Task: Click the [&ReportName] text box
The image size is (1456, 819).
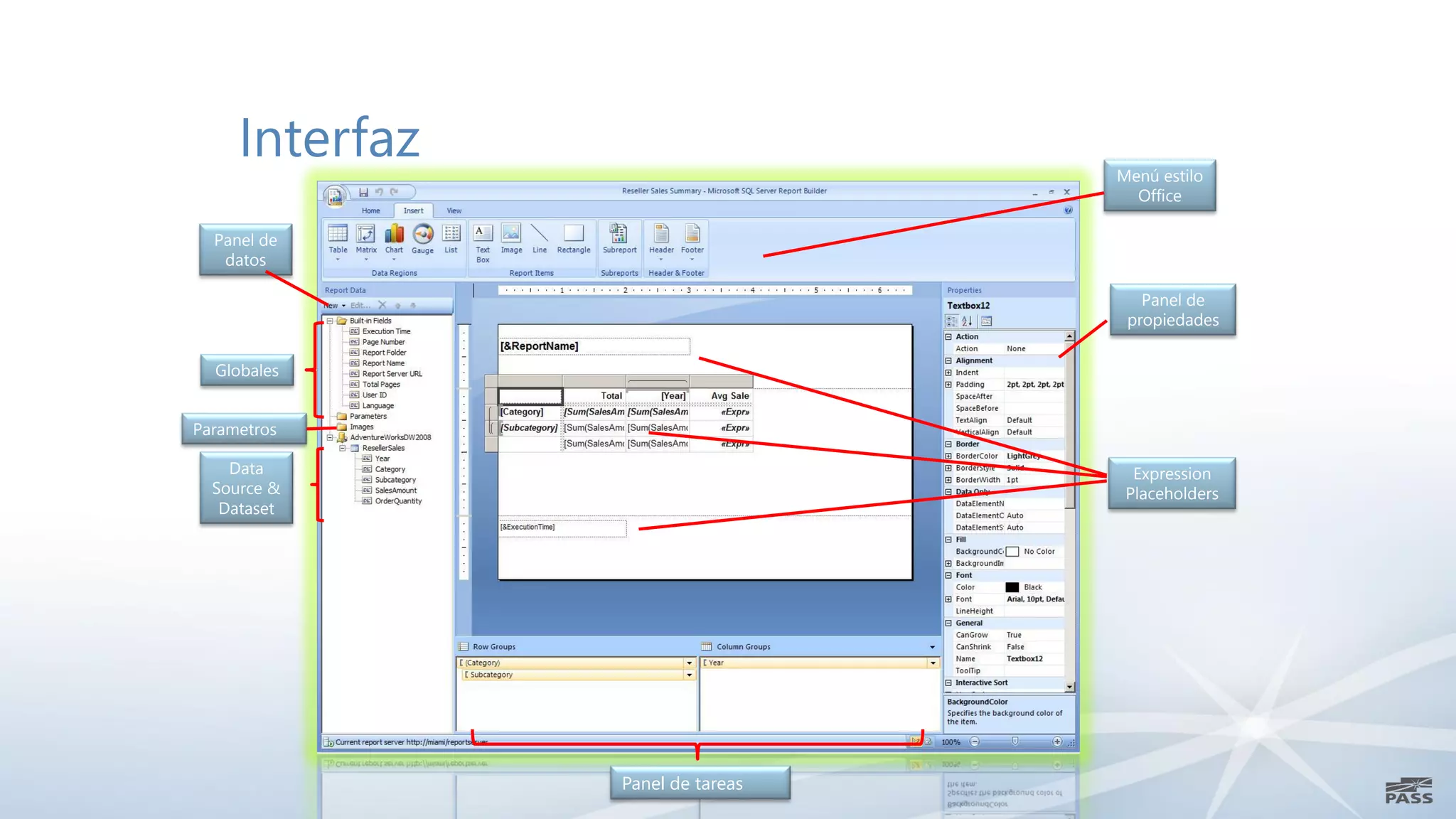Action: (594, 346)
